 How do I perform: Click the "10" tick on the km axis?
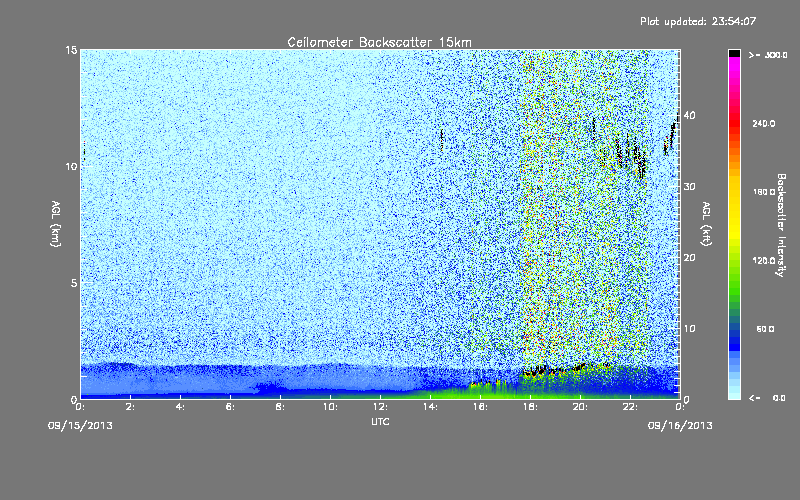[x=71, y=166]
